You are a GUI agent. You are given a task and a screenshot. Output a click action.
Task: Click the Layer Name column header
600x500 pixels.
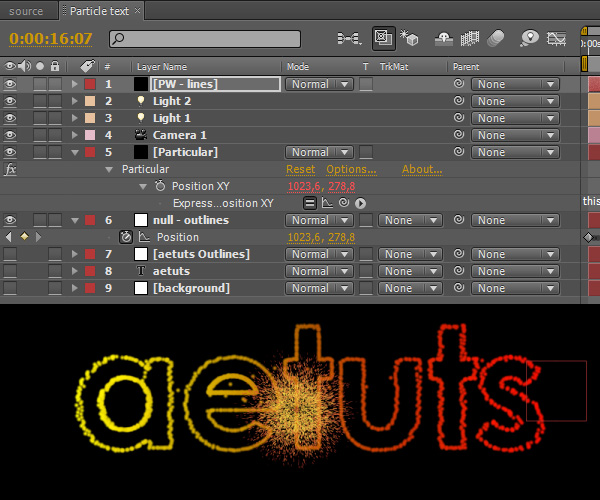(x=162, y=67)
